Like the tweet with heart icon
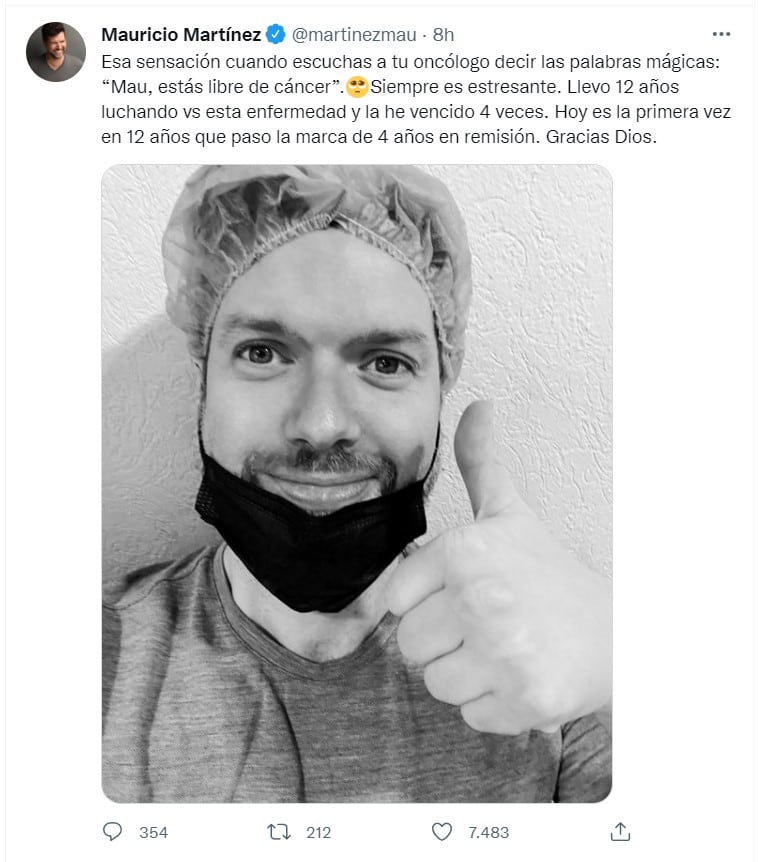 point(441,832)
